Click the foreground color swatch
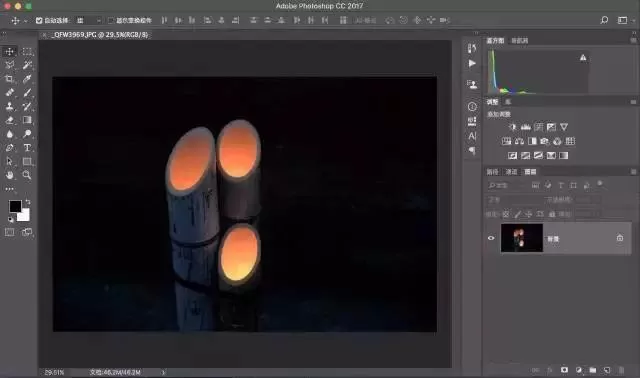Image resolution: width=640 pixels, height=378 pixels. (x=16, y=206)
